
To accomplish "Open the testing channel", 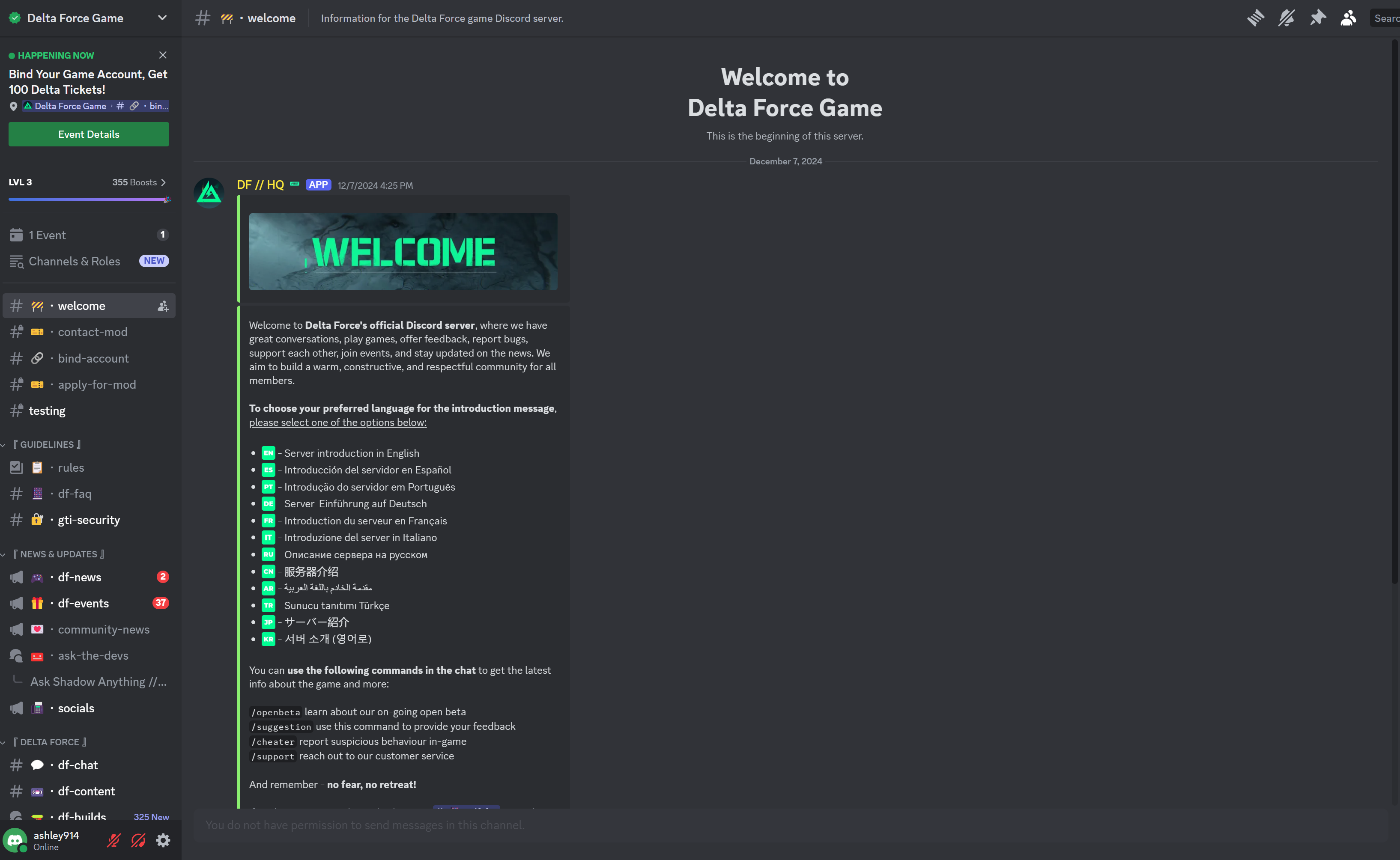I will (89, 411).
